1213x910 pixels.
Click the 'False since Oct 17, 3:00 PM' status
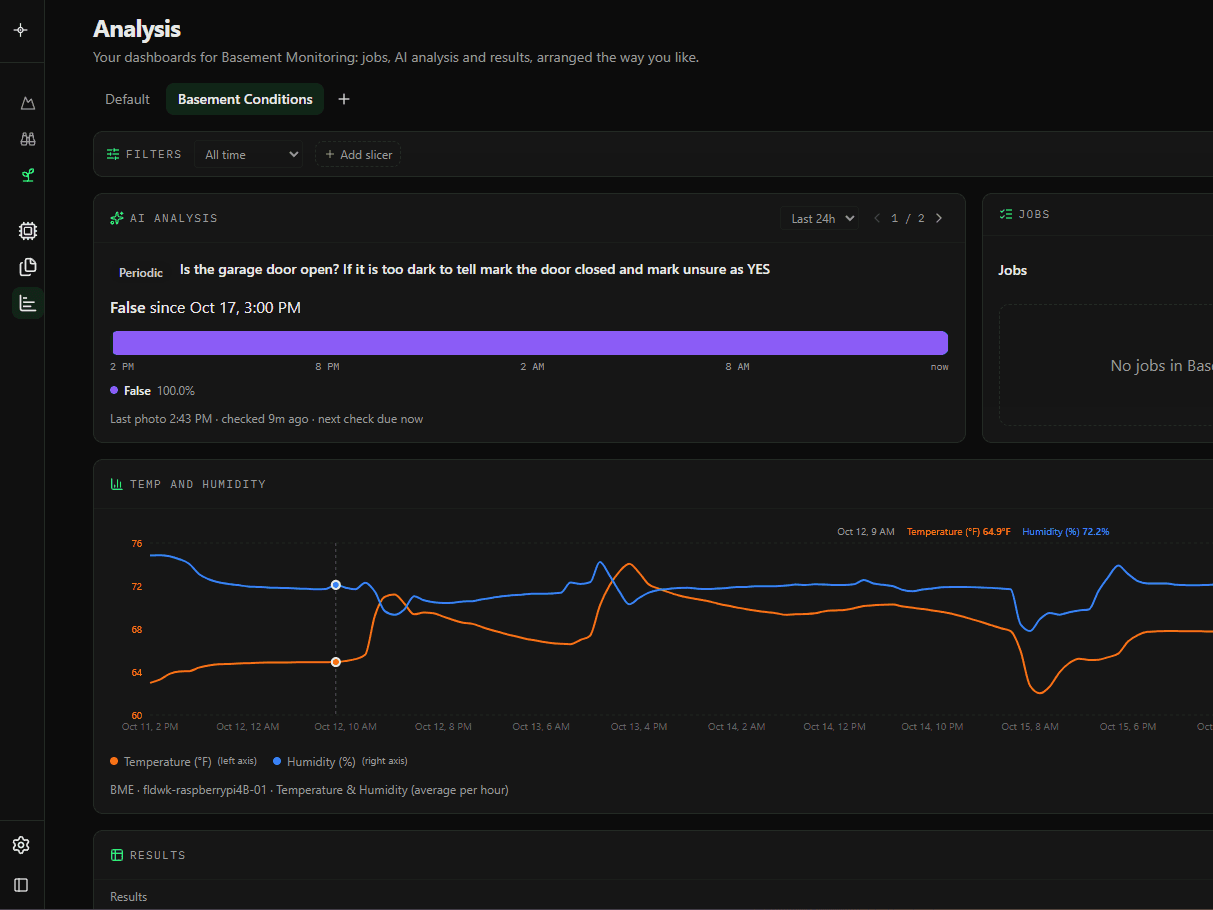point(205,308)
